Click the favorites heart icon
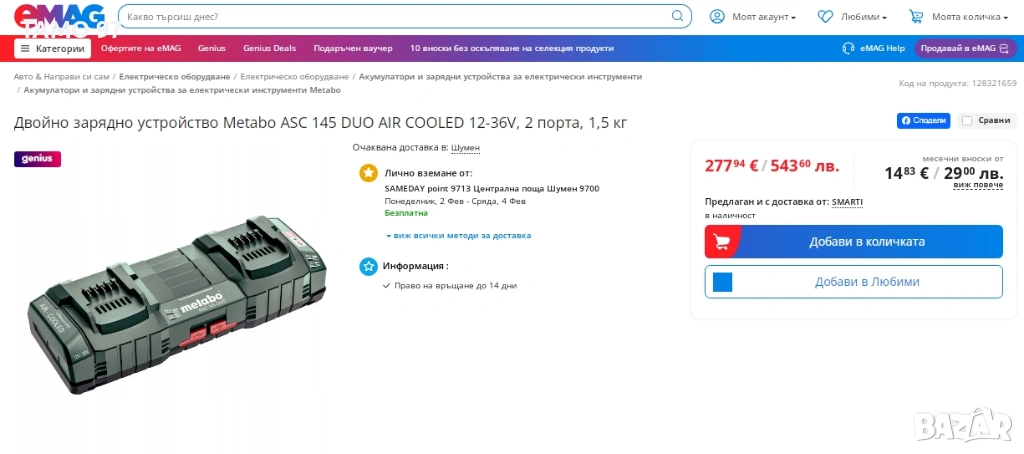Image resolution: width=1024 pixels, height=454 pixels. pyautogui.click(x=825, y=16)
